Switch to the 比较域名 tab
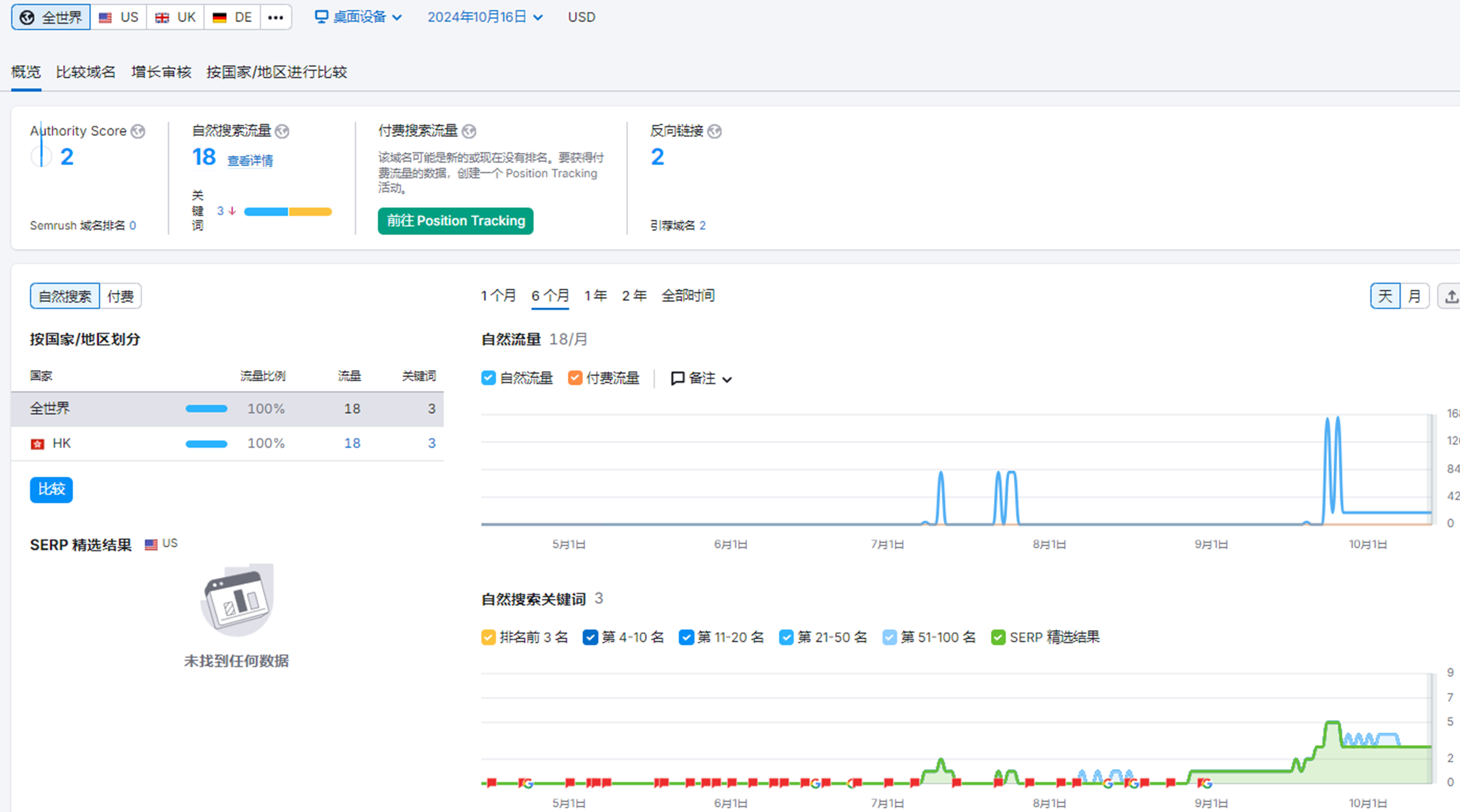1460x812 pixels. pyautogui.click(x=86, y=72)
